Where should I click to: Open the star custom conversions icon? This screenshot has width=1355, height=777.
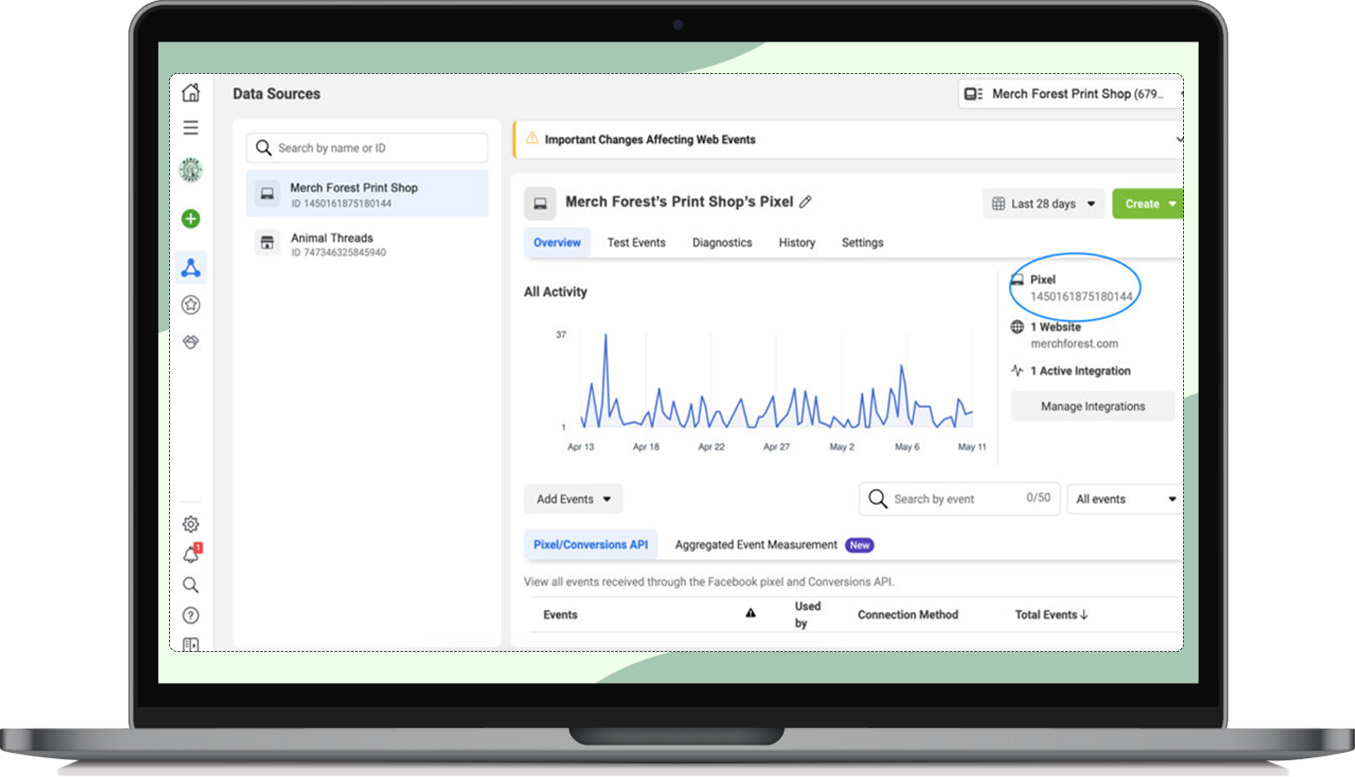point(191,305)
